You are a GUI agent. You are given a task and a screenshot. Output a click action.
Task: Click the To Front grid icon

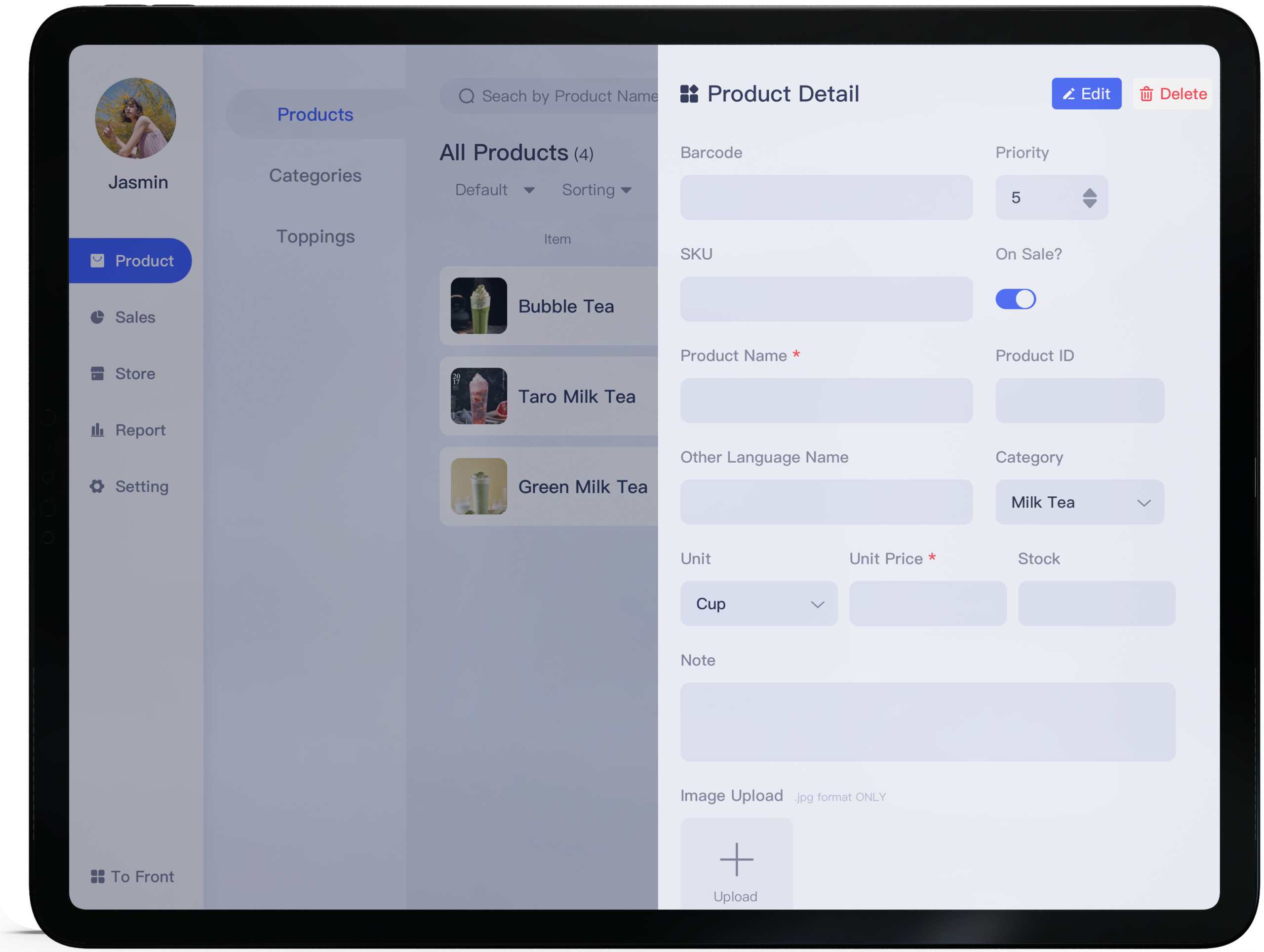pos(98,876)
